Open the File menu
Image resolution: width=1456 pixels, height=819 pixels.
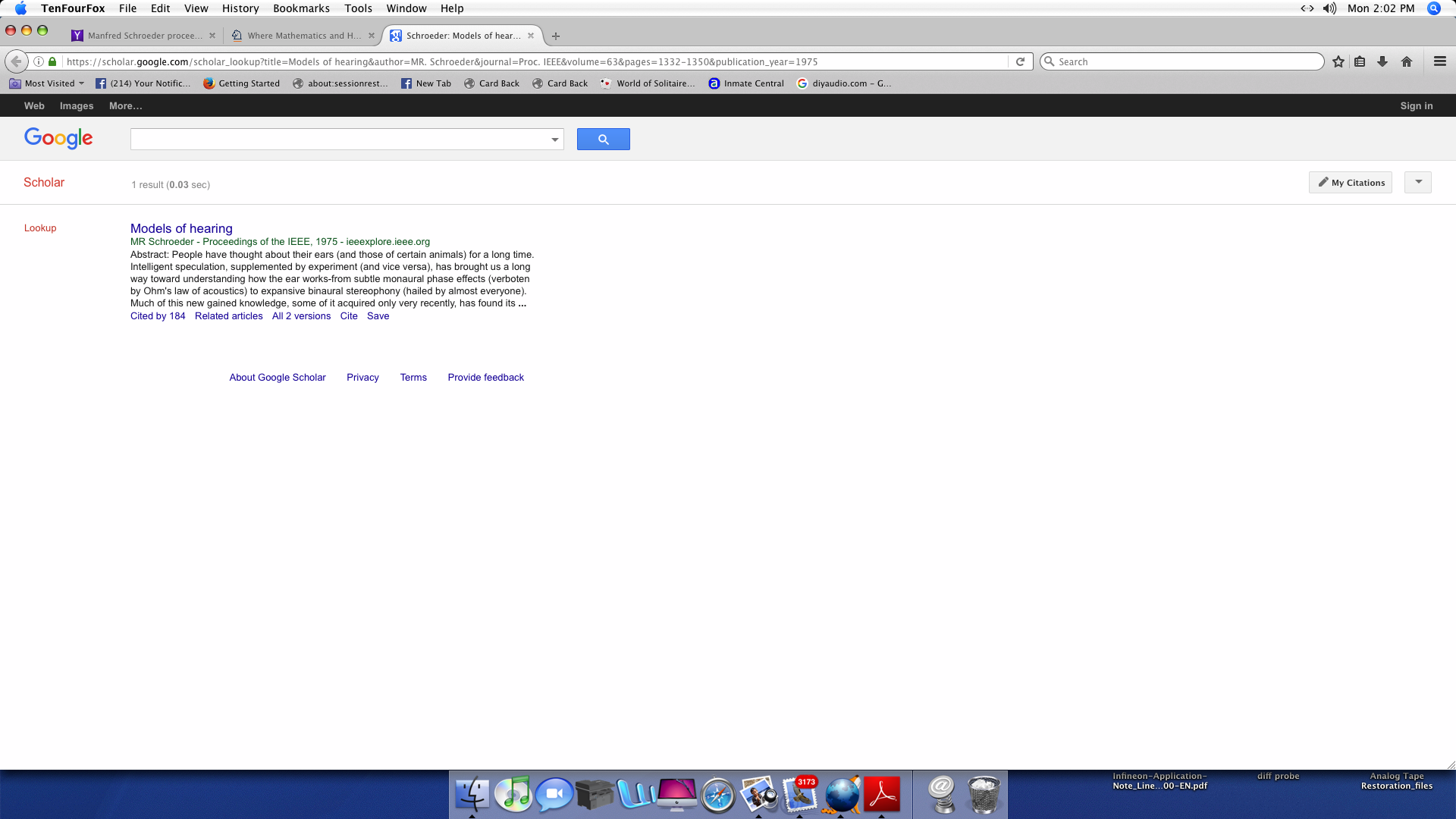coord(127,8)
